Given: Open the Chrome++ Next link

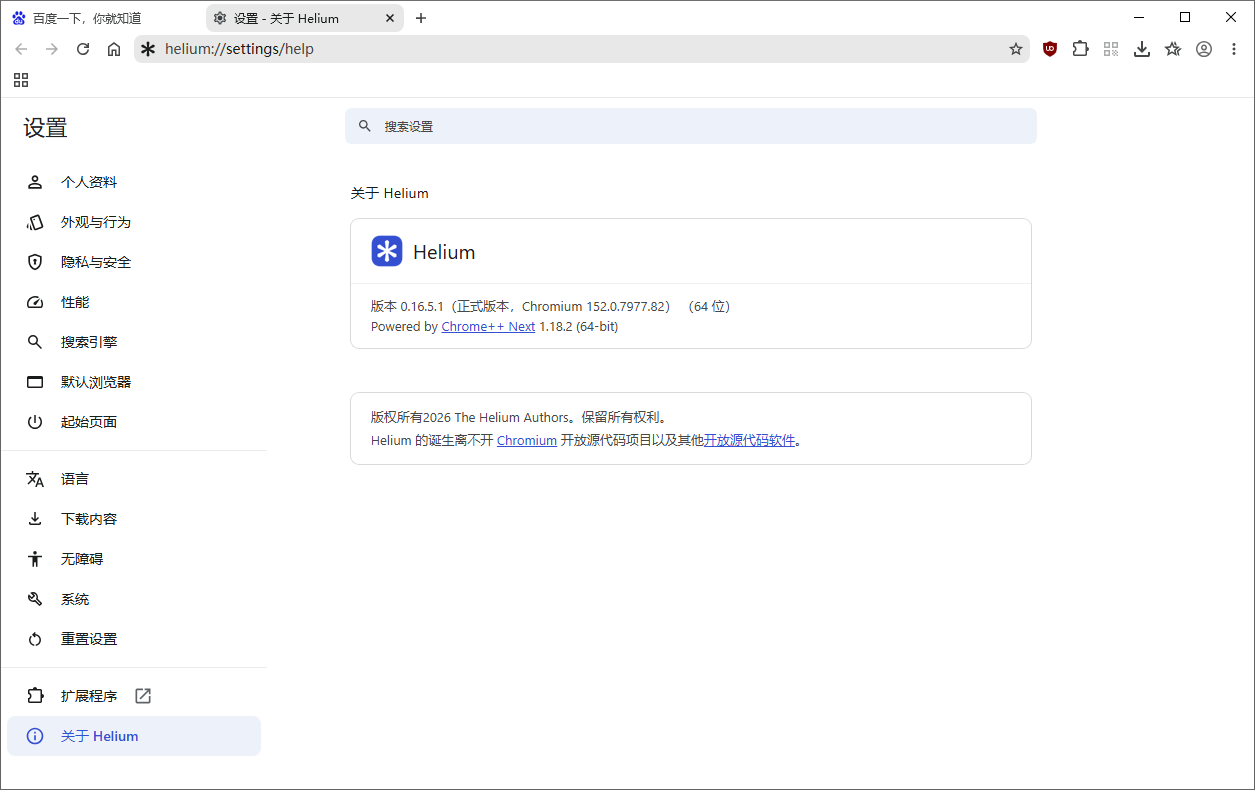Looking at the screenshot, I should click(x=488, y=327).
